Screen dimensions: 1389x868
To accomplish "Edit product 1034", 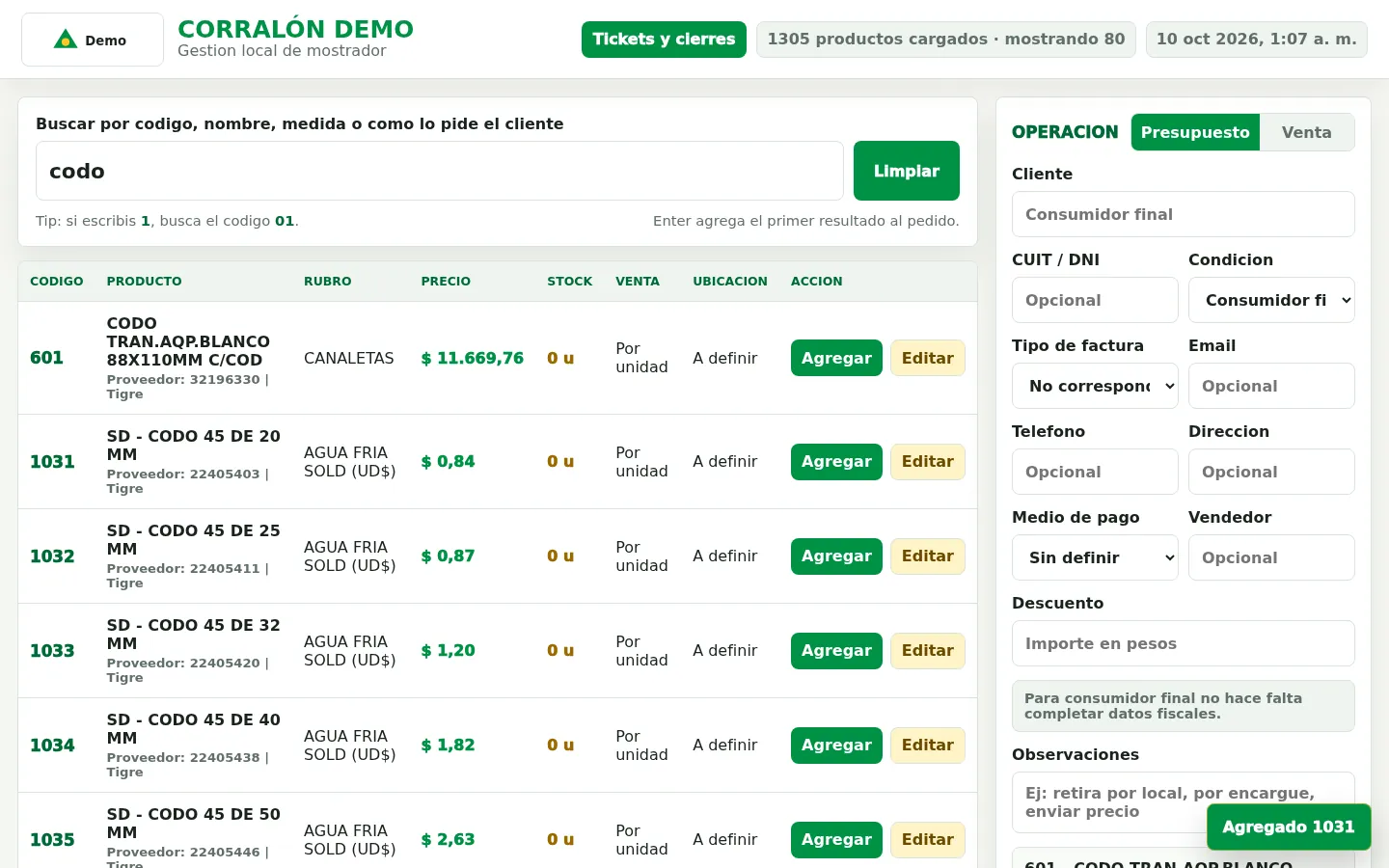I will coord(928,746).
